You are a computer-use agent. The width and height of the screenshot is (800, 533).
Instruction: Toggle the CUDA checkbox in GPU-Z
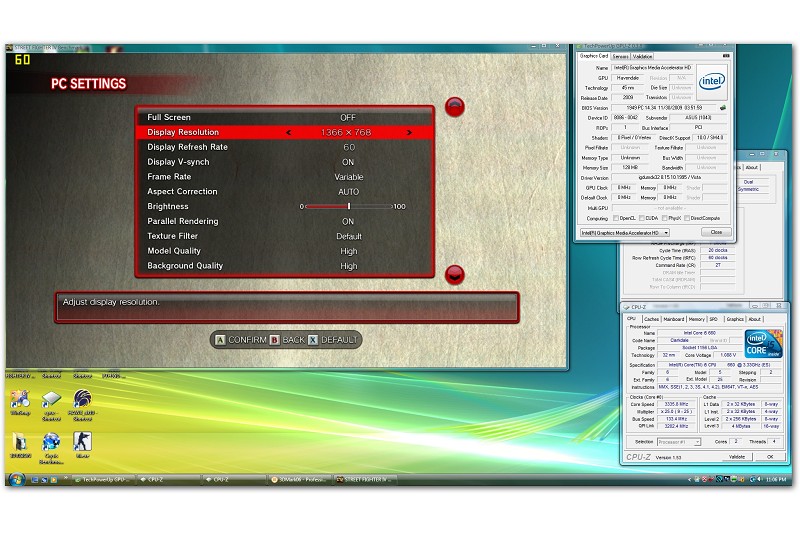(642, 218)
